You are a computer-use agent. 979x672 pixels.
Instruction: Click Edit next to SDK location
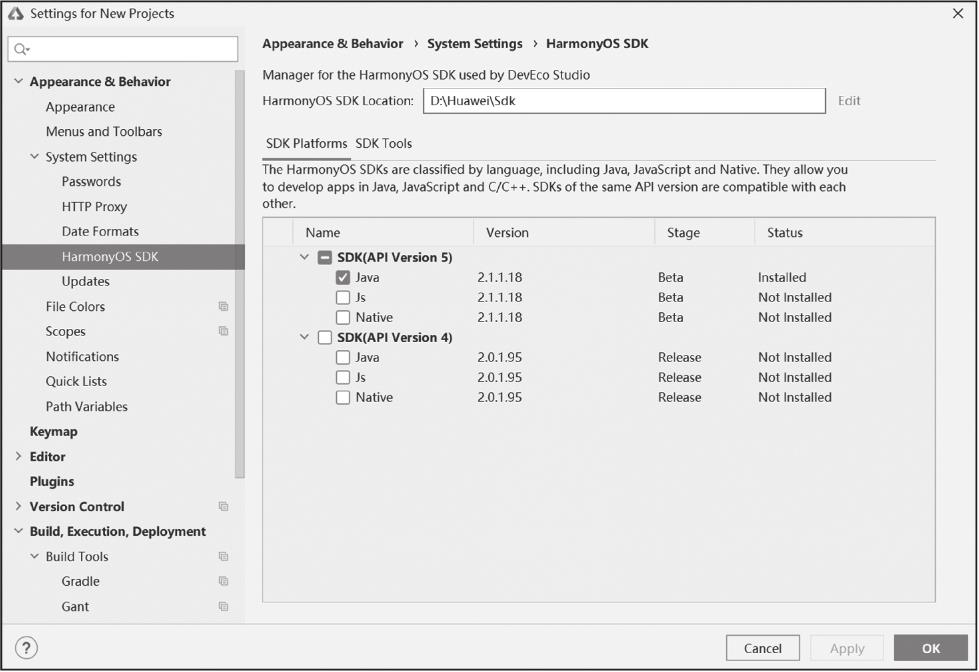(x=849, y=101)
